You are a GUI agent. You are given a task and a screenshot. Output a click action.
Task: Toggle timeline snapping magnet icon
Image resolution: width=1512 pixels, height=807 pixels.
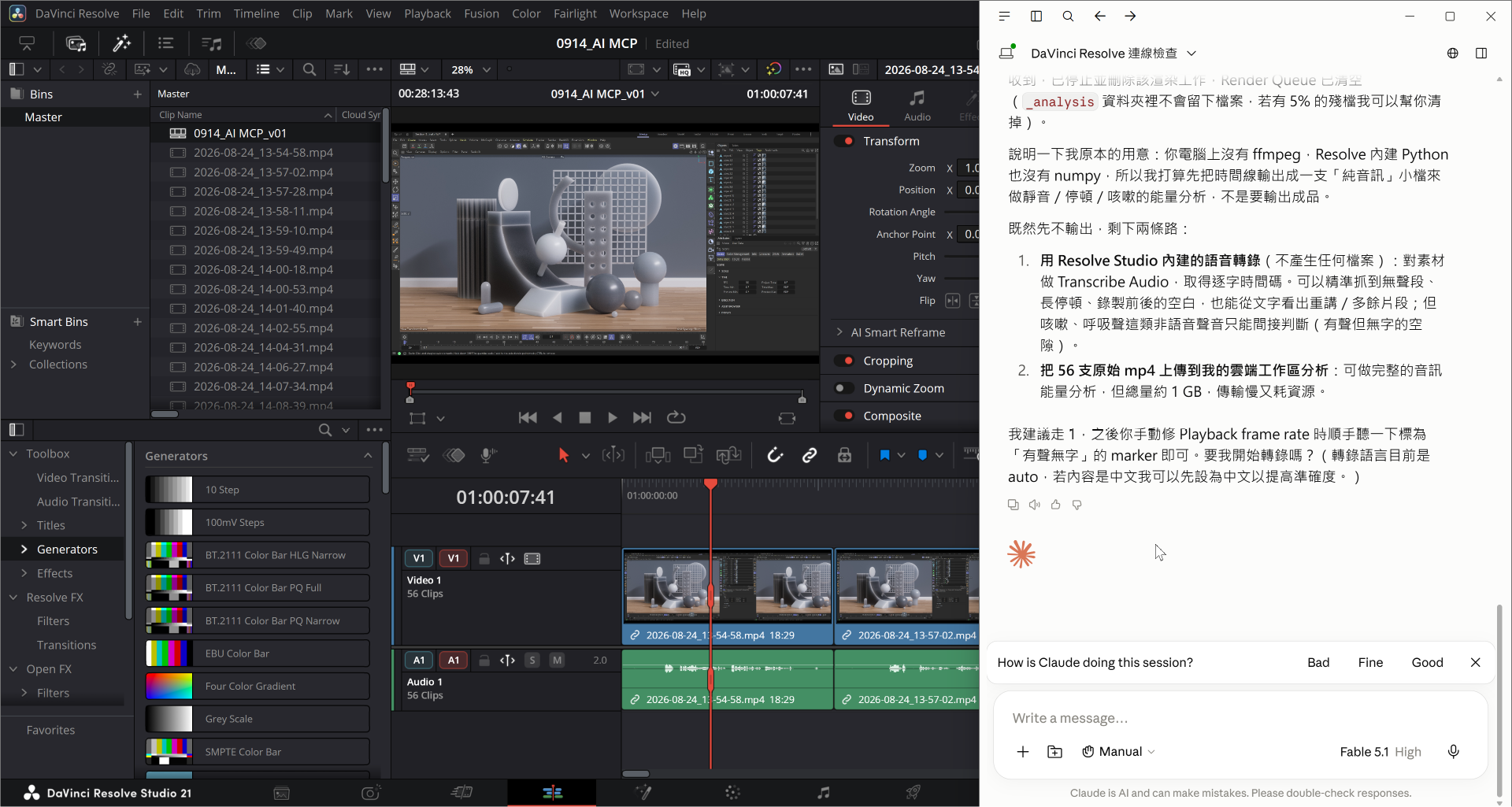coord(775,455)
